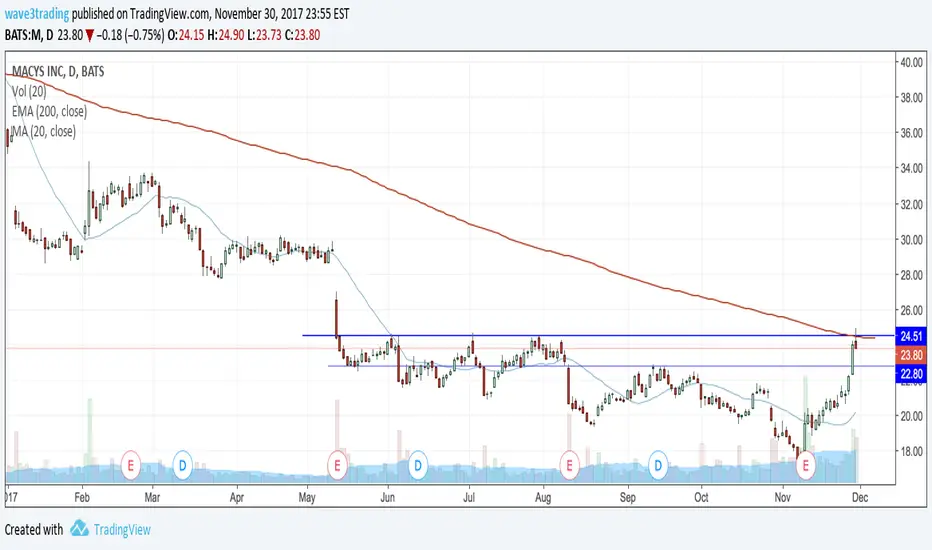
Task: Click the 36.00 price axis value
Action: coord(911,133)
